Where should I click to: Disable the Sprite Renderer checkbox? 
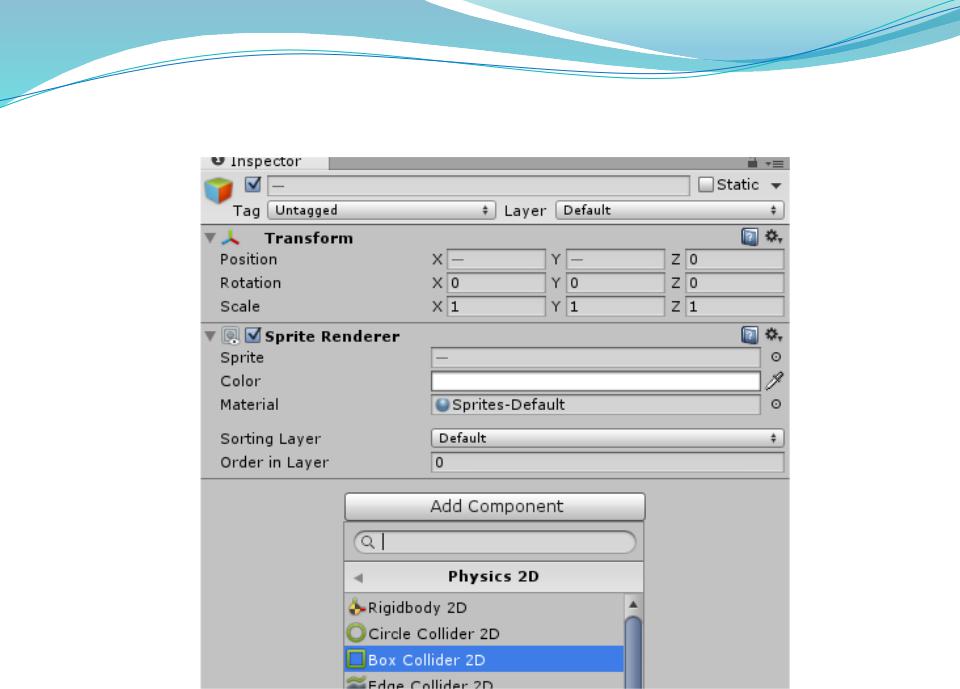[x=253, y=335]
